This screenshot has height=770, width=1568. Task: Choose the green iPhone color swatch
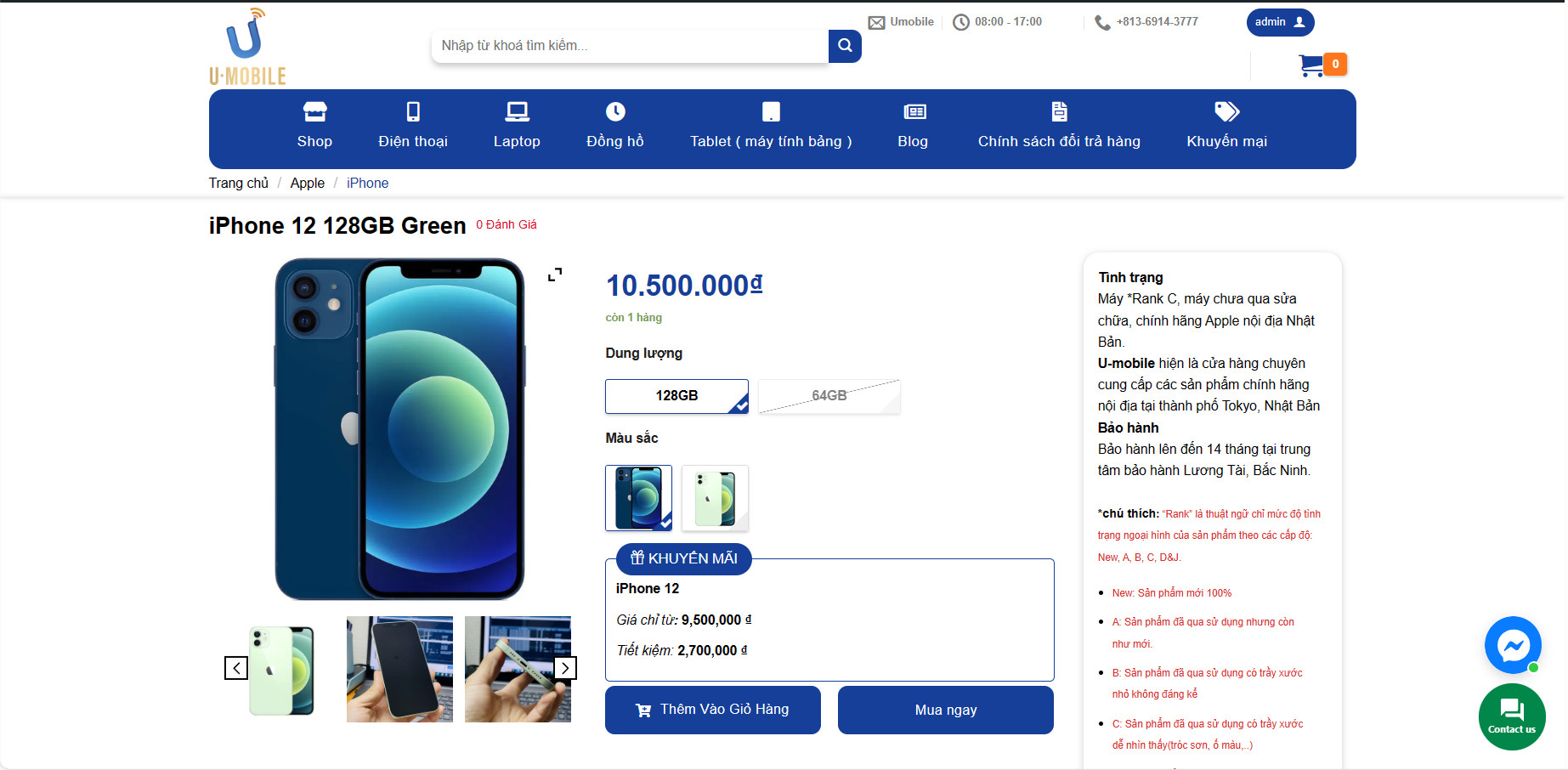pyautogui.click(x=715, y=498)
